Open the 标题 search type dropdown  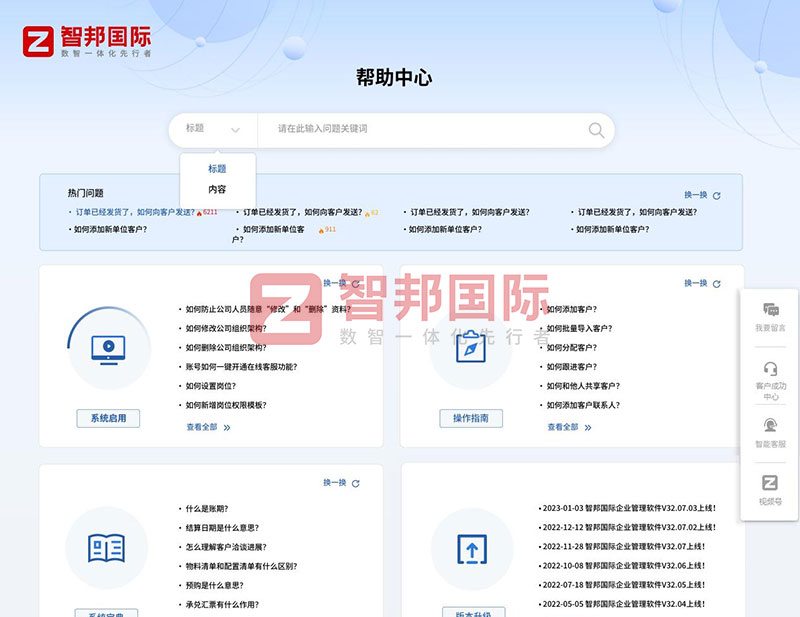pyautogui.click(x=210, y=130)
